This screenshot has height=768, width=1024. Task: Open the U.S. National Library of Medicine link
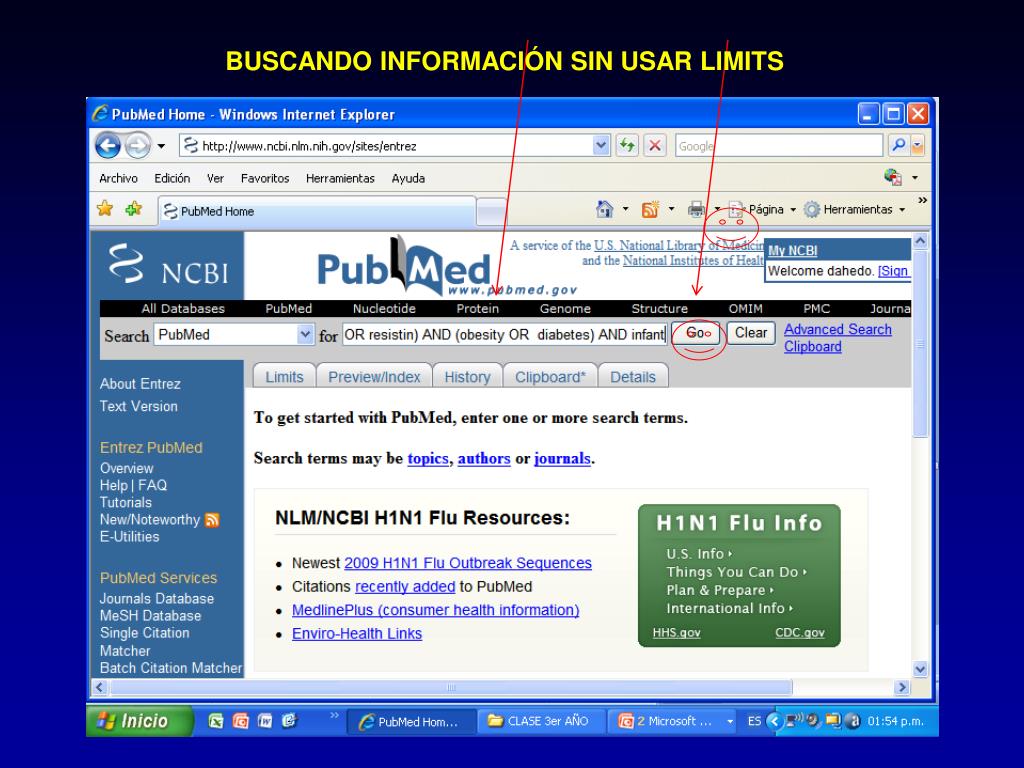tap(679, 246)
